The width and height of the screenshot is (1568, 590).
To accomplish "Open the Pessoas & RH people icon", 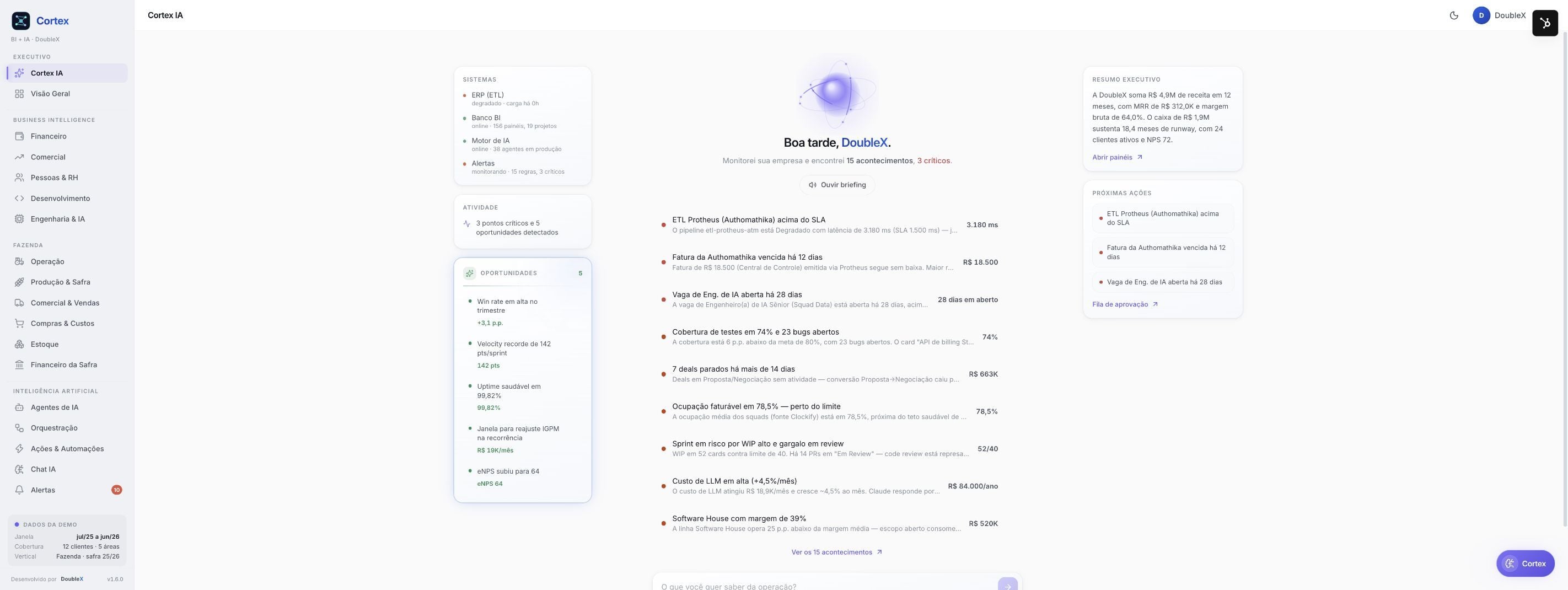I will tap(19, 178).
